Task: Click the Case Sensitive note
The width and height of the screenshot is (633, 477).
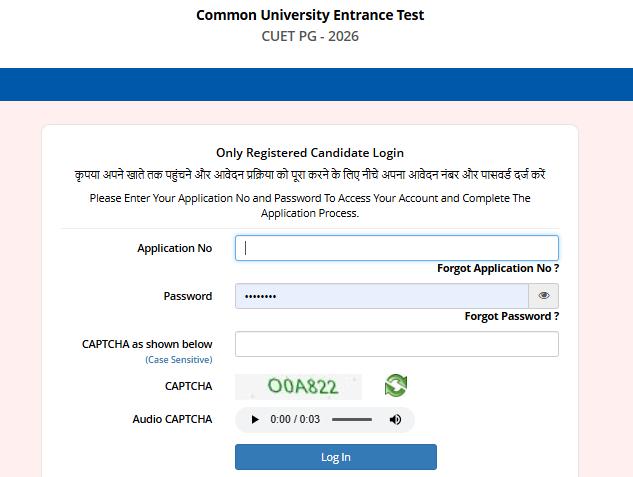Action: click(x=178, y=359)
